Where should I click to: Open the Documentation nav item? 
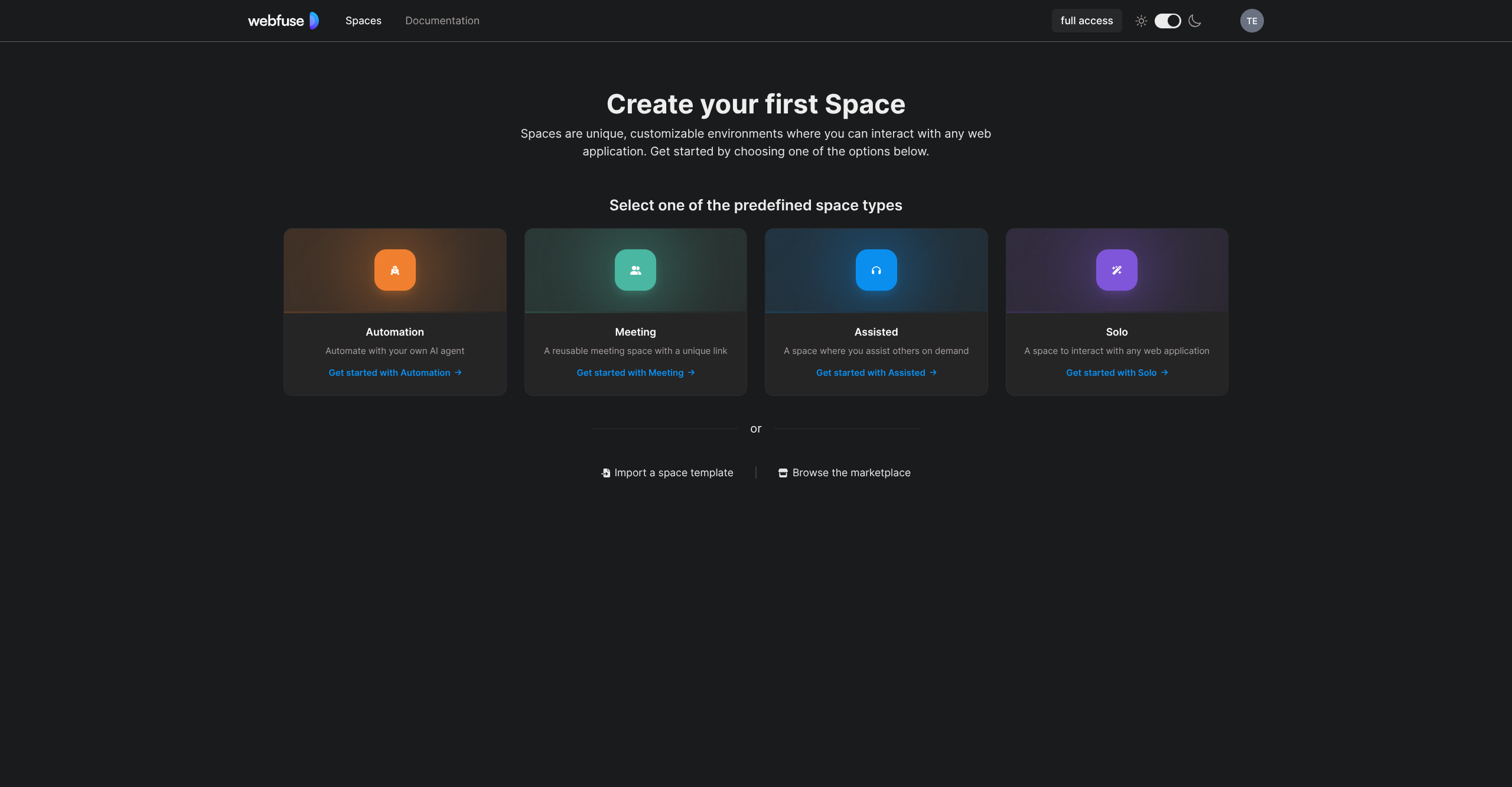[x=442, y=21]
